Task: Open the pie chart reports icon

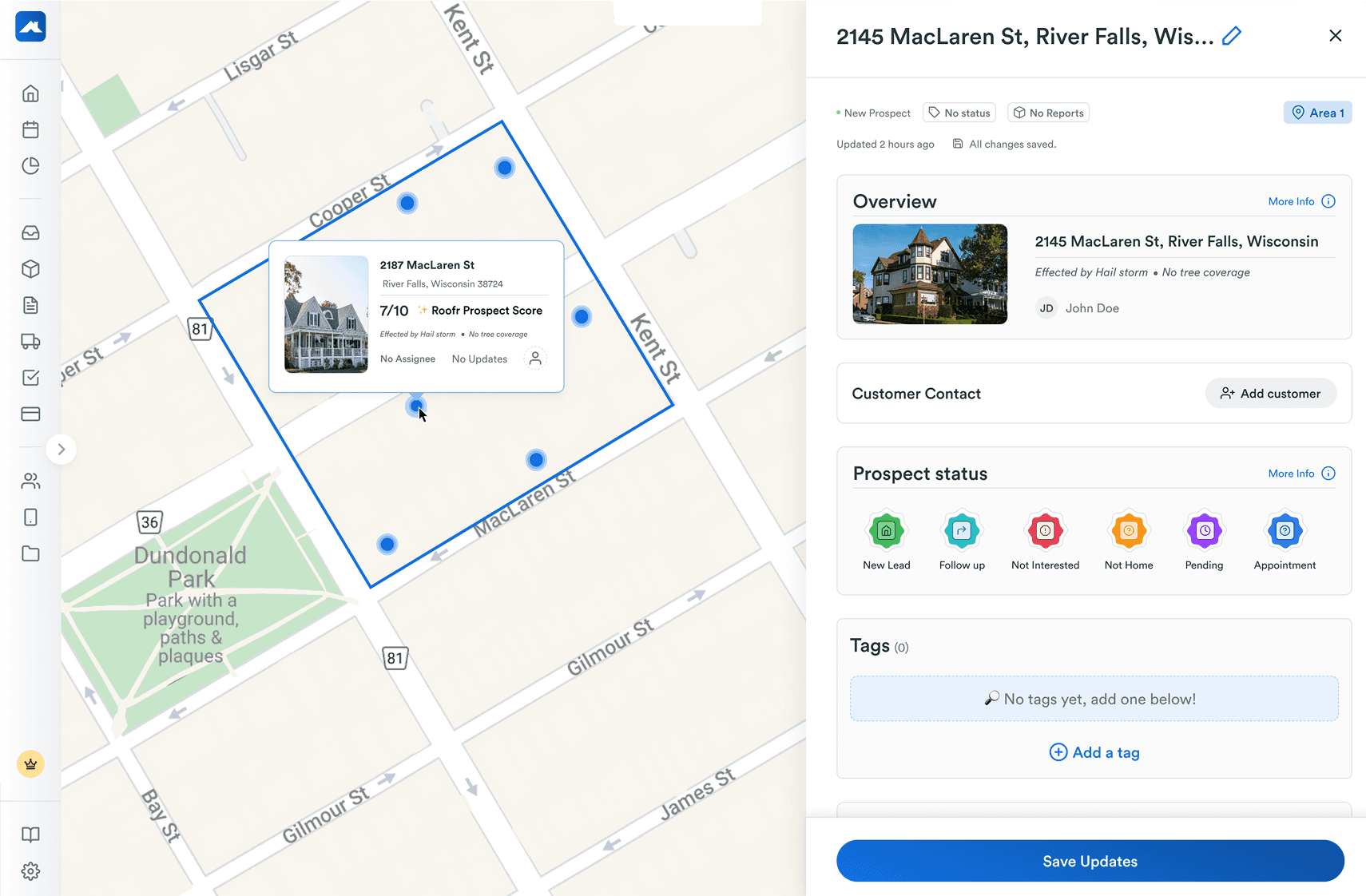Action: (x=30, y=165)
